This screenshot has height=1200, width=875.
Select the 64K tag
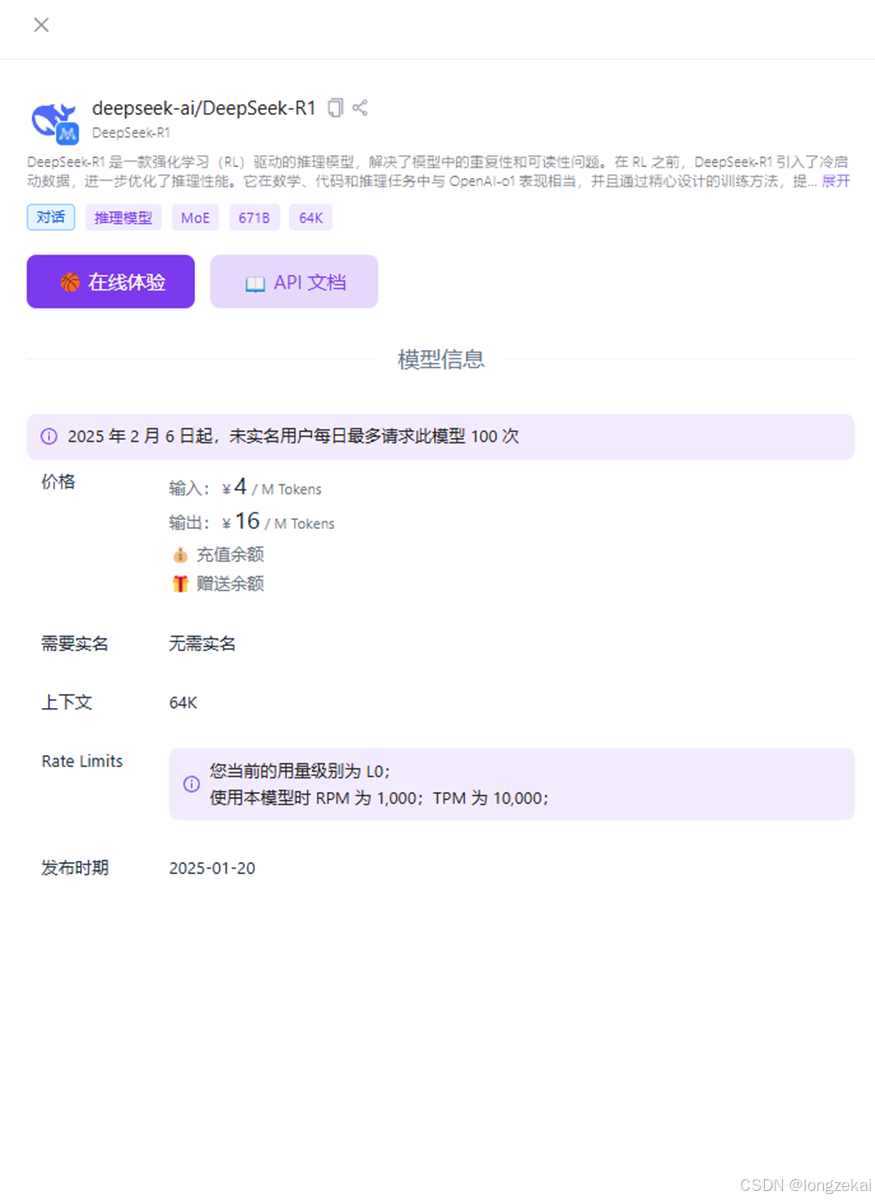(310, 217)
